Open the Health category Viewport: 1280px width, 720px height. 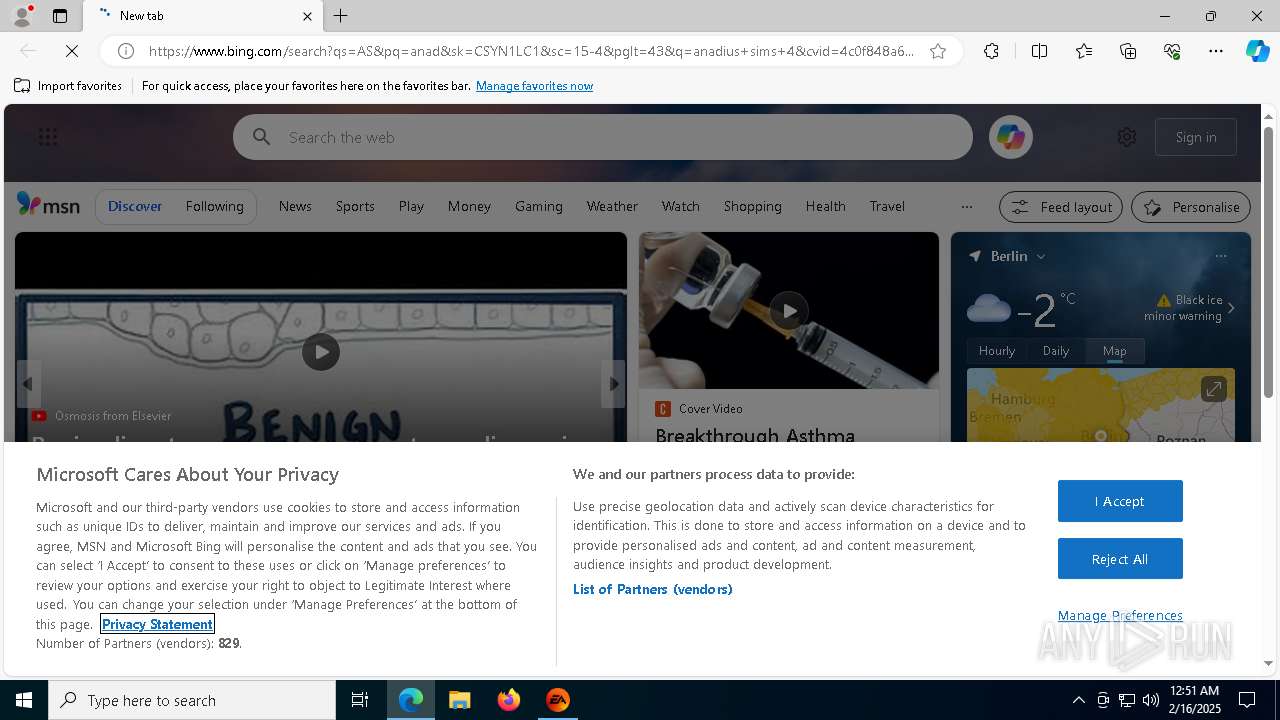point(825,206)
